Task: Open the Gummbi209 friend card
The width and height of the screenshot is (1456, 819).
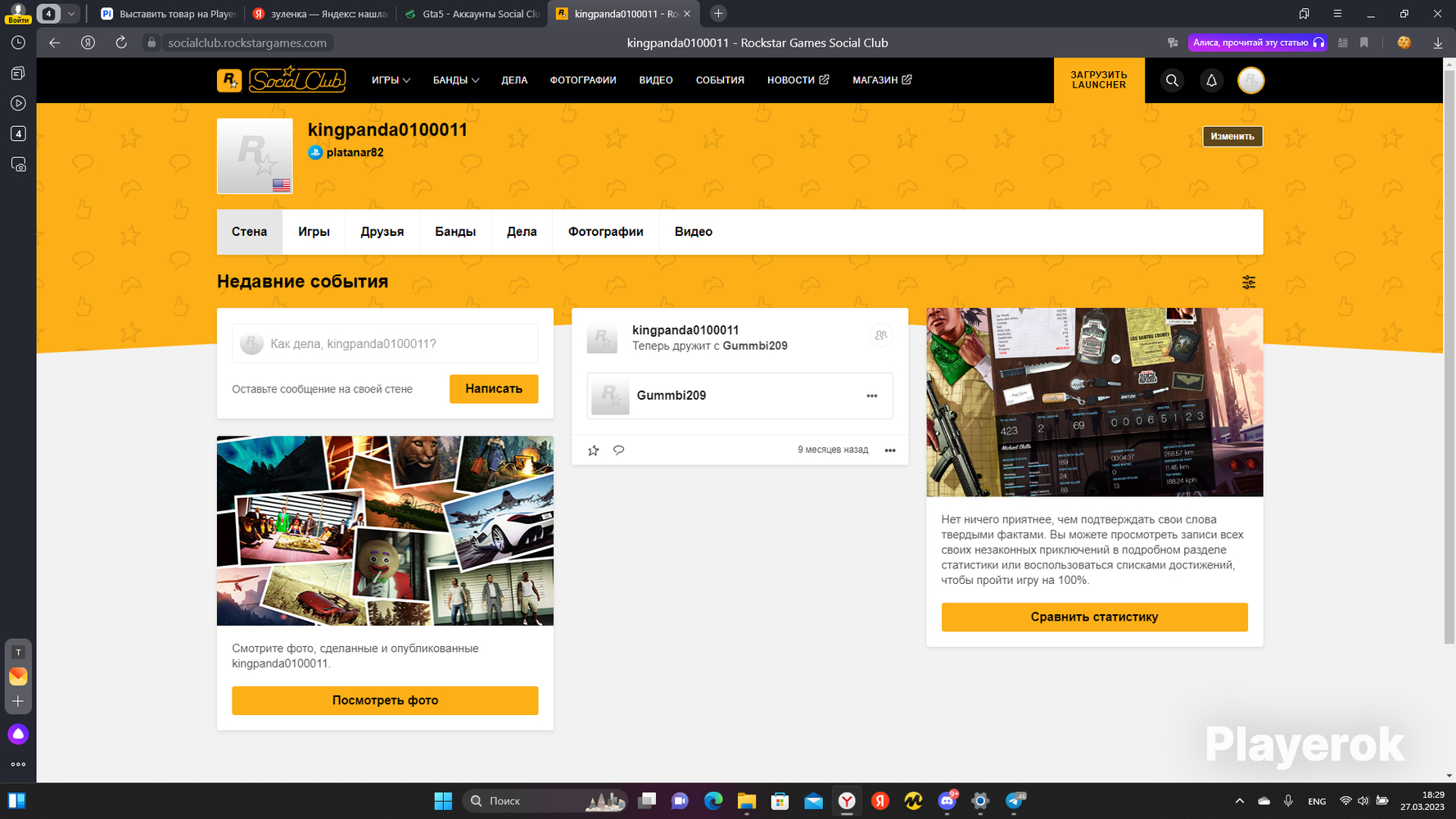Action: click(739, 396)
